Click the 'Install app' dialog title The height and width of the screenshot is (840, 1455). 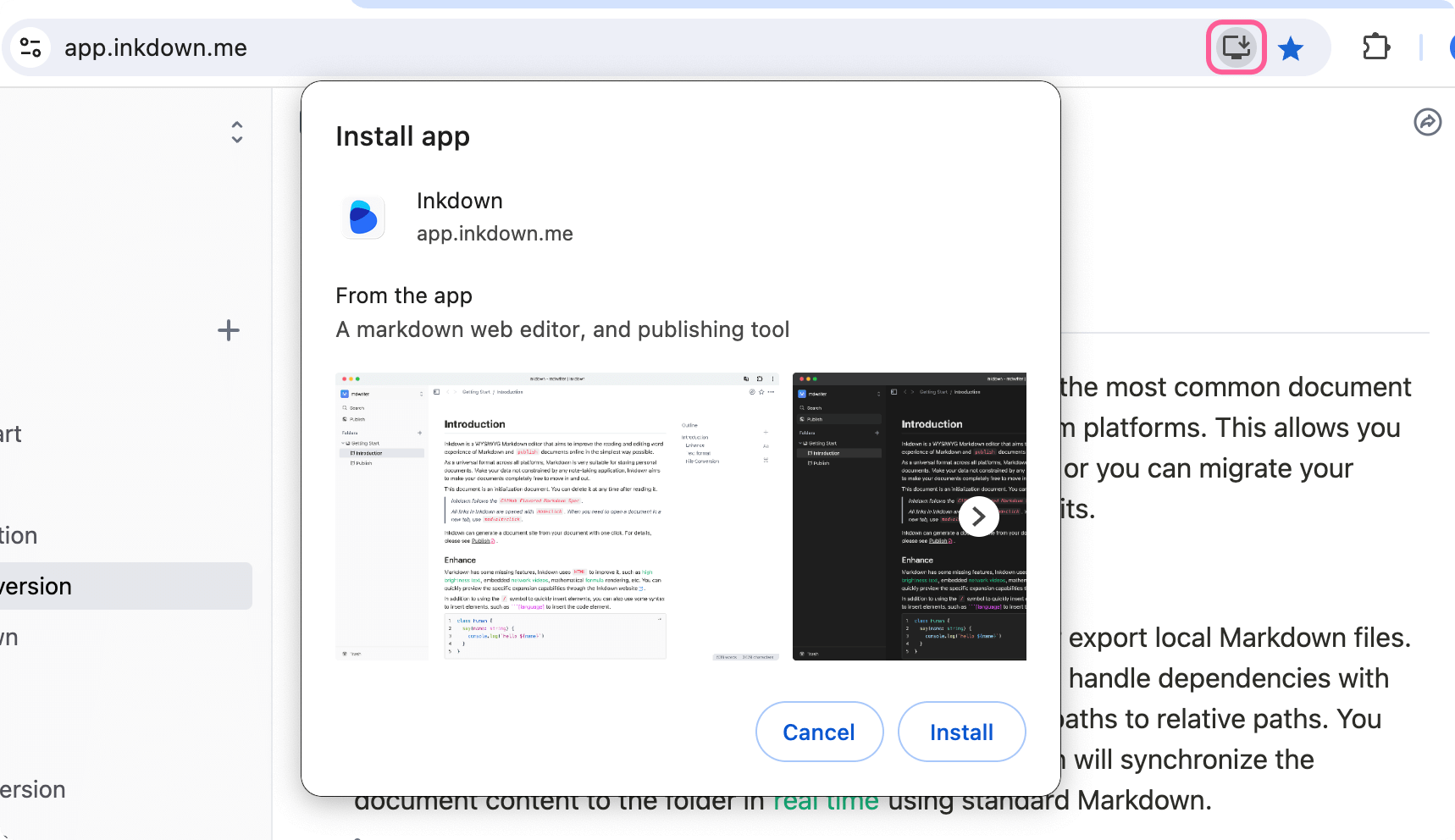[402, 136]
